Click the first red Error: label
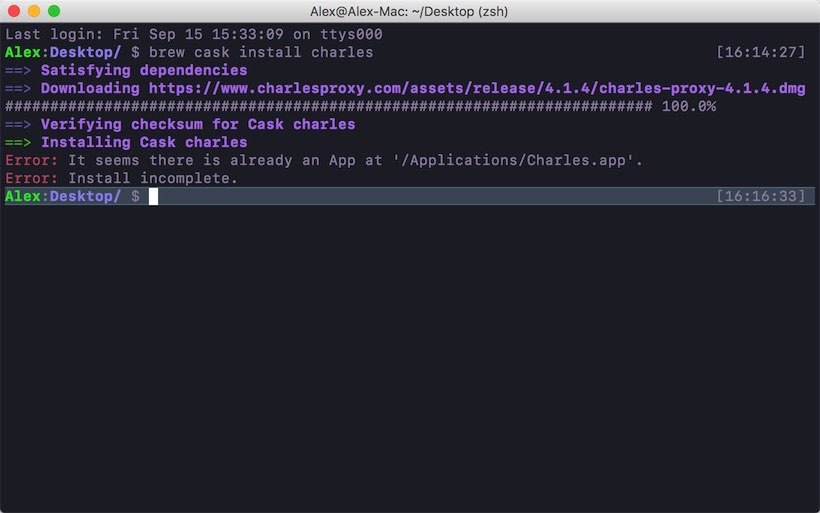Screen dimensions: 820x513 [x=31, y=160]
